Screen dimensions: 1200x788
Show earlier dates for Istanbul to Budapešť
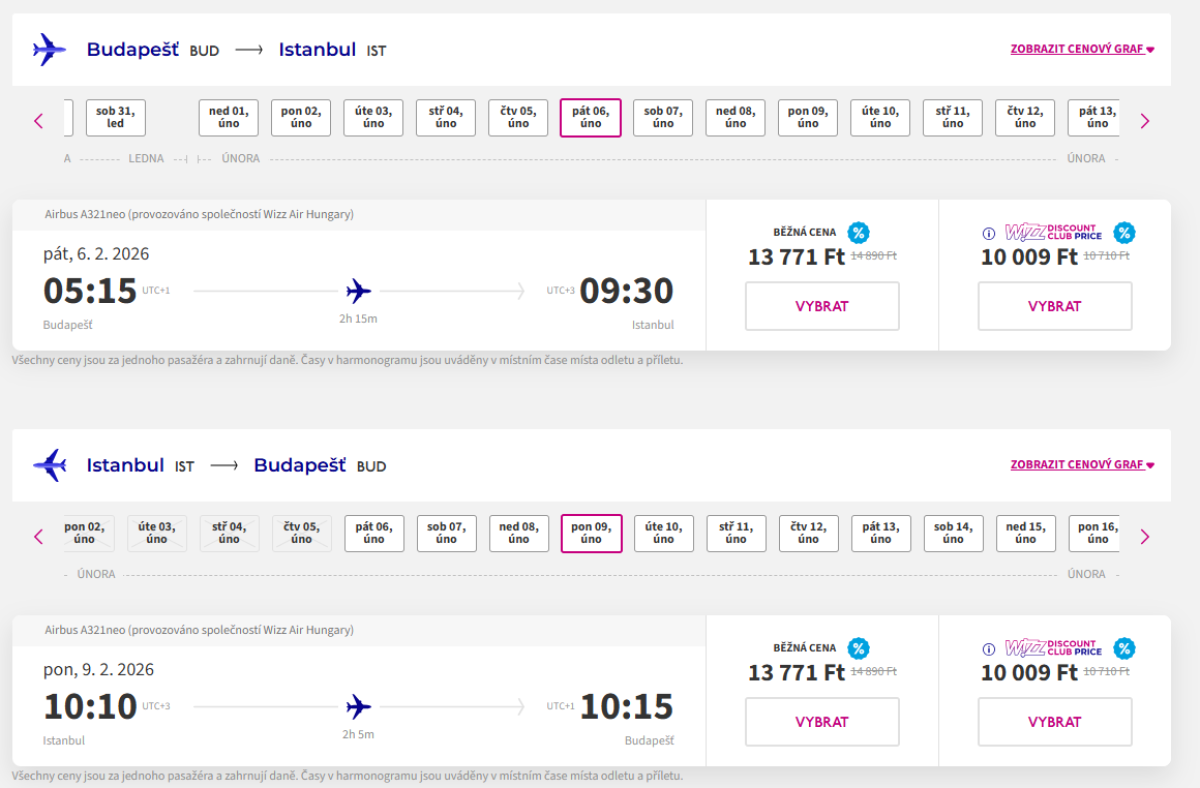pos(39,537)
